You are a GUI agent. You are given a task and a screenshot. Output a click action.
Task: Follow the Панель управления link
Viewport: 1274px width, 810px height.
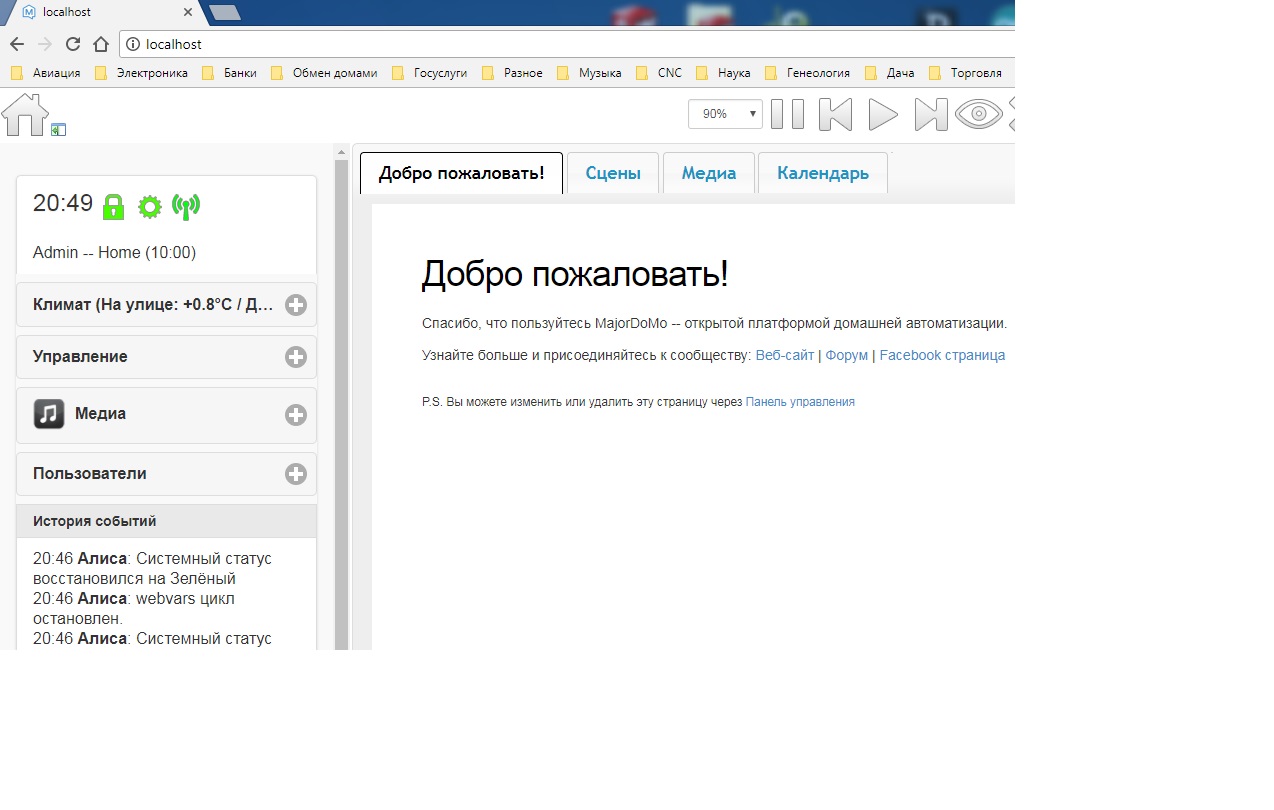(799, 402)
